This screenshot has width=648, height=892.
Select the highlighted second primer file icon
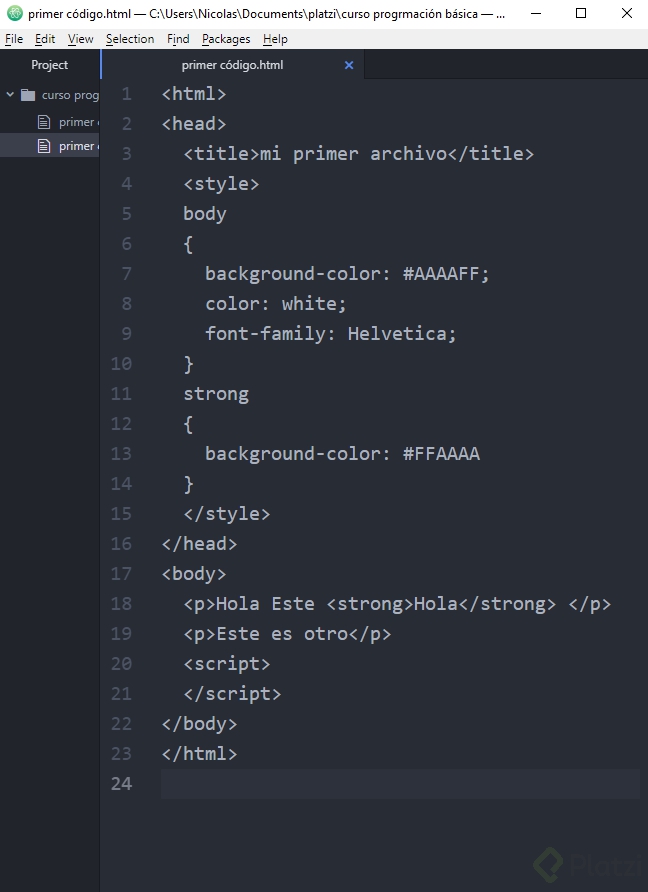point(44,146)
